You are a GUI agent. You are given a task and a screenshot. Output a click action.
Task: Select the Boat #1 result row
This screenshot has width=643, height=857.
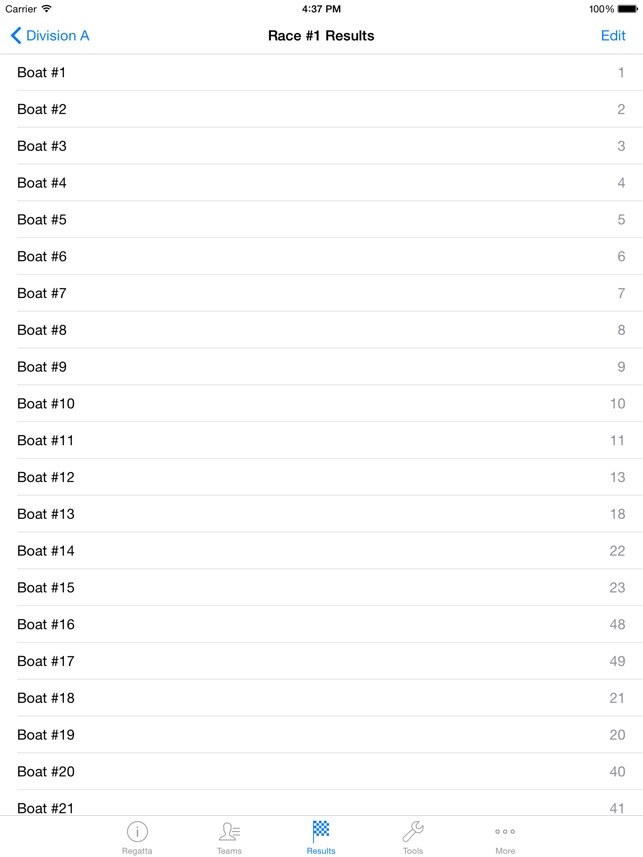pyautogui.click(x=321, y=72)
